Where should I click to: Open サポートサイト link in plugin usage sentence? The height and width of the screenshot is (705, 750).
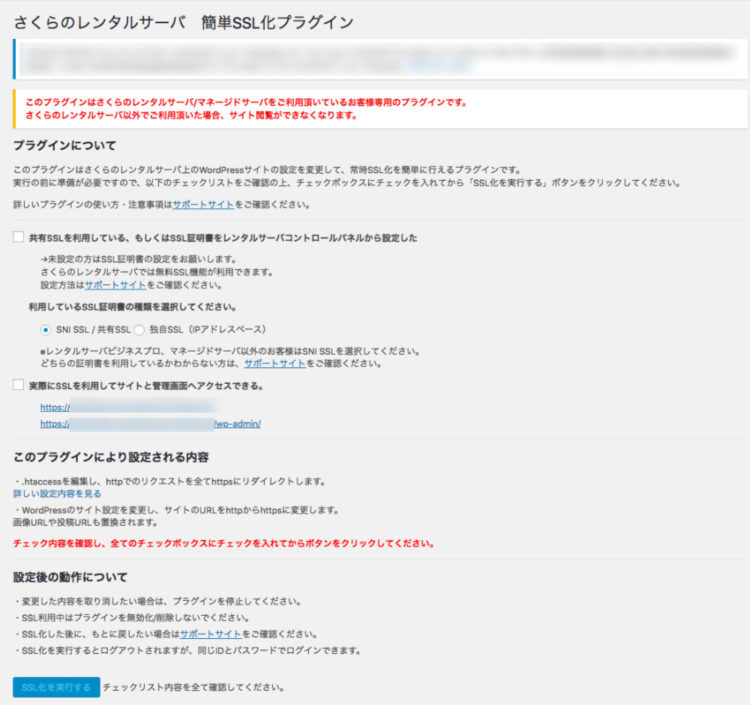click(x=203, y=205)
